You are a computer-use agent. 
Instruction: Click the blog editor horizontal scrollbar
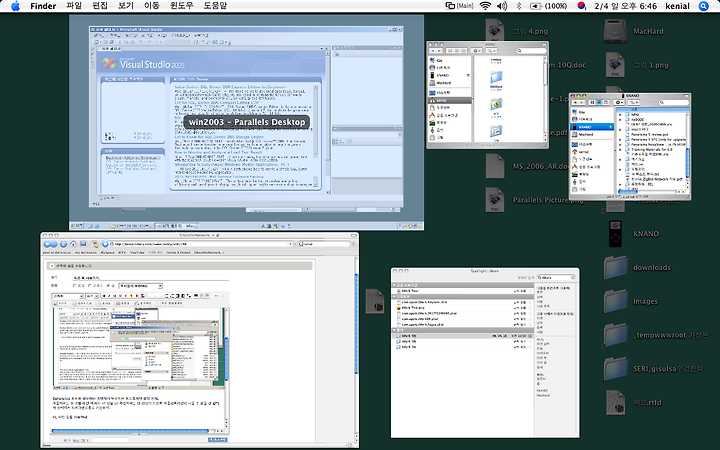click(130, 431)
